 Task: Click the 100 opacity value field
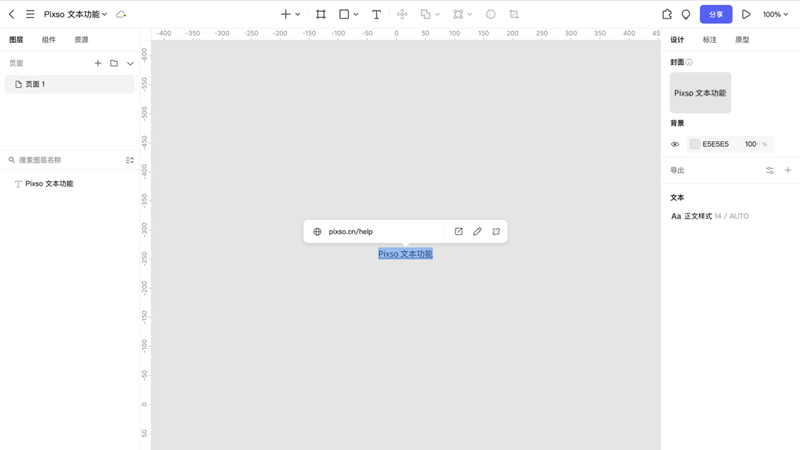click(x=751, y=144)
